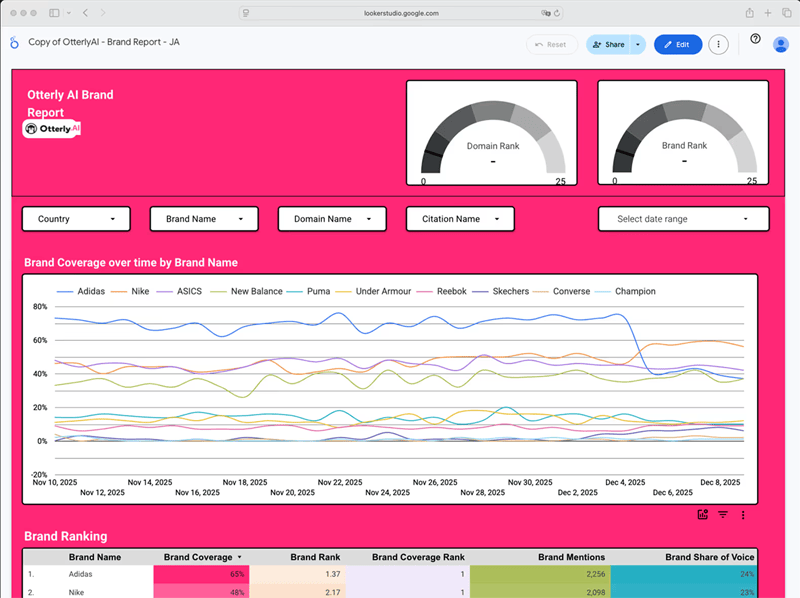Open the Help question mark icon
Viewport: 800px width, 598px height.
point(755,39)
